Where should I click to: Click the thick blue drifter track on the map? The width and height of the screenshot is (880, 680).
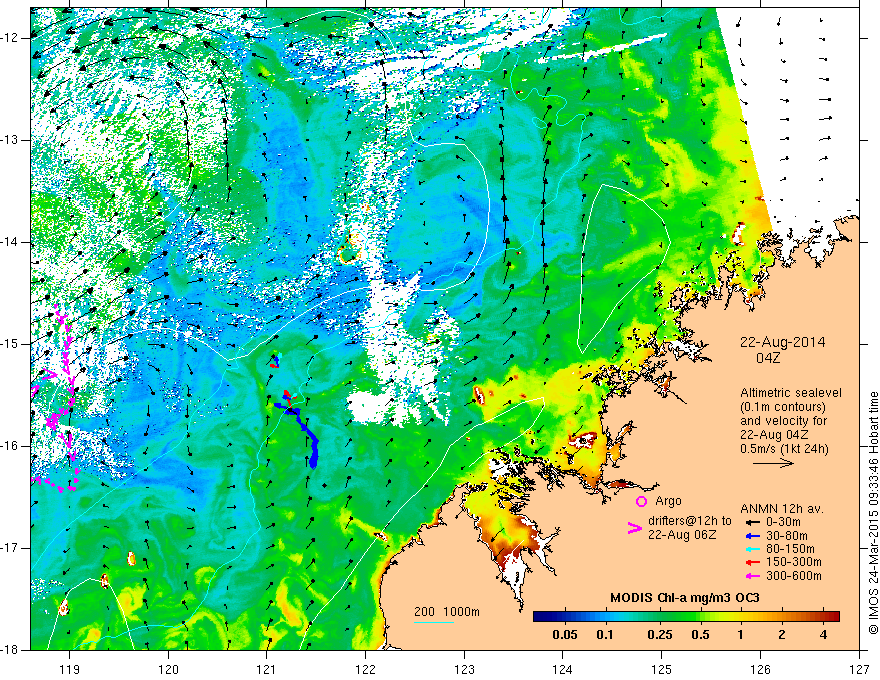[x=306, y=431]
